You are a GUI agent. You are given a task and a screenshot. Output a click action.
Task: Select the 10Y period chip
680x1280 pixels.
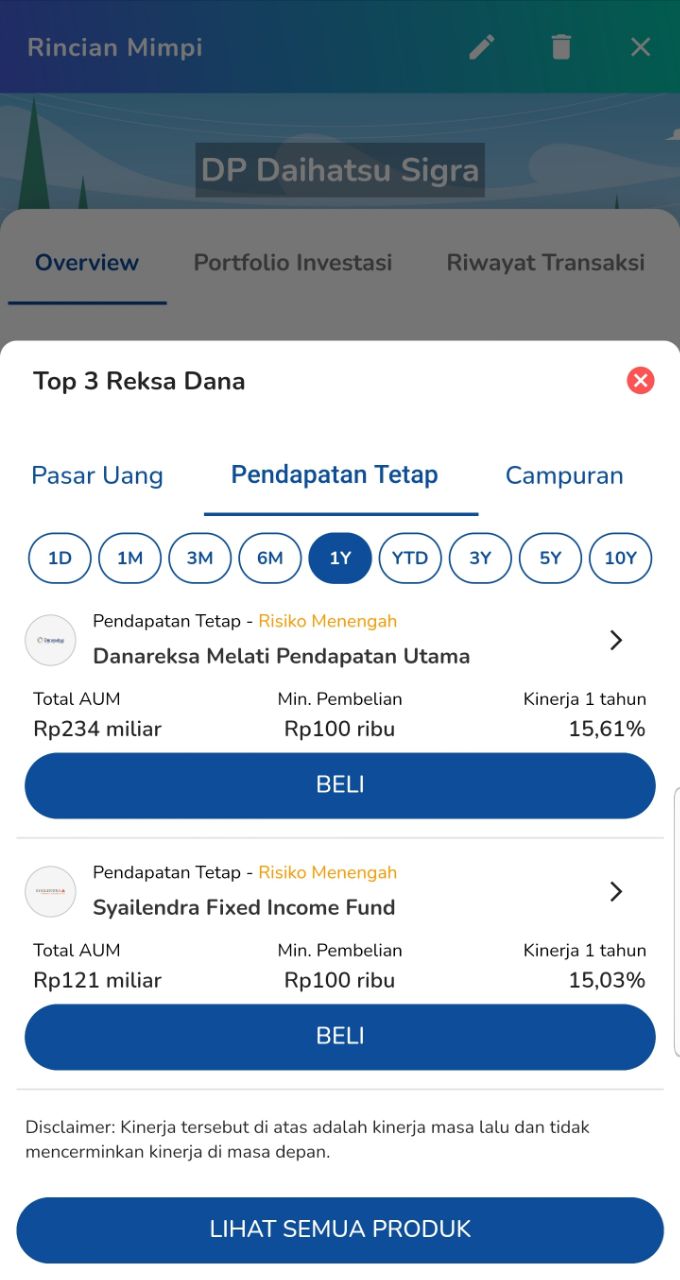click(620, 558)
